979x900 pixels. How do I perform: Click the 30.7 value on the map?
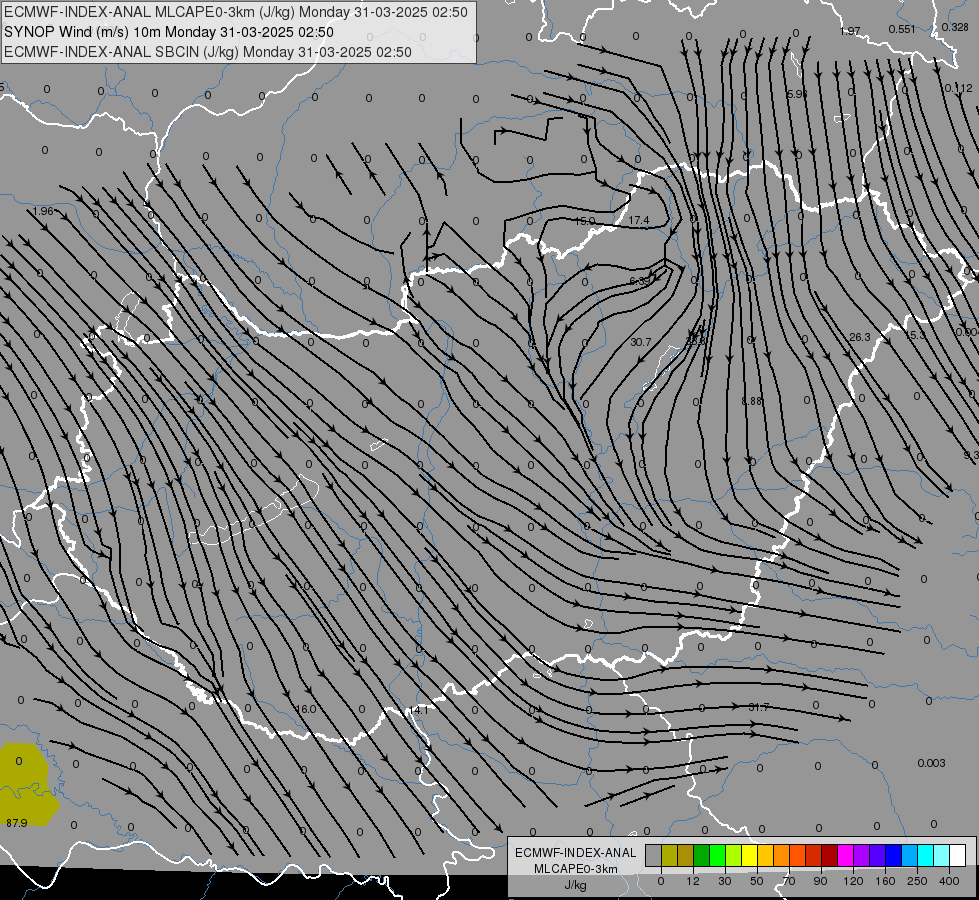[x=641, y=342]
